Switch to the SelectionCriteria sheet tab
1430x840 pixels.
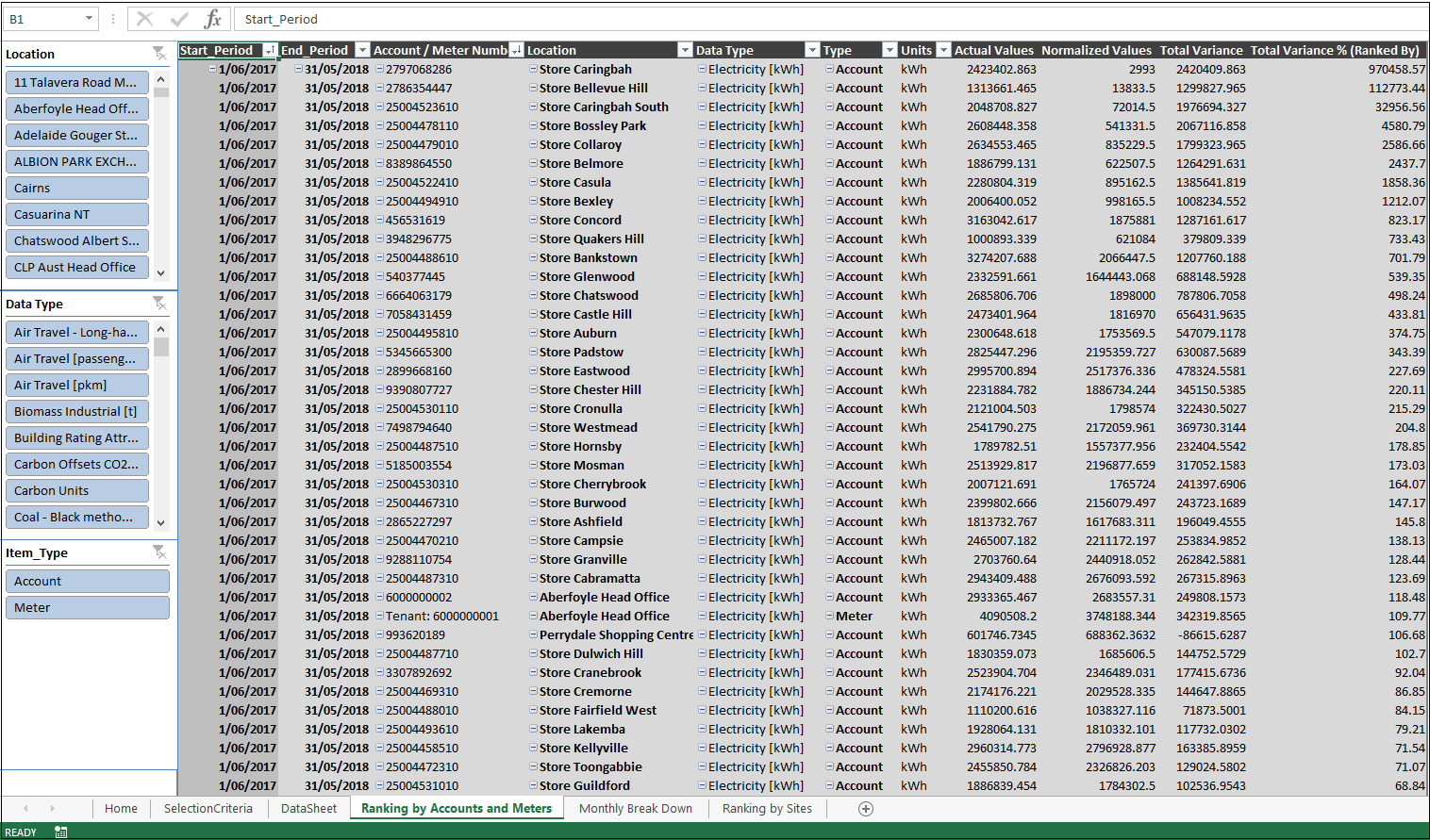point(208,809)
